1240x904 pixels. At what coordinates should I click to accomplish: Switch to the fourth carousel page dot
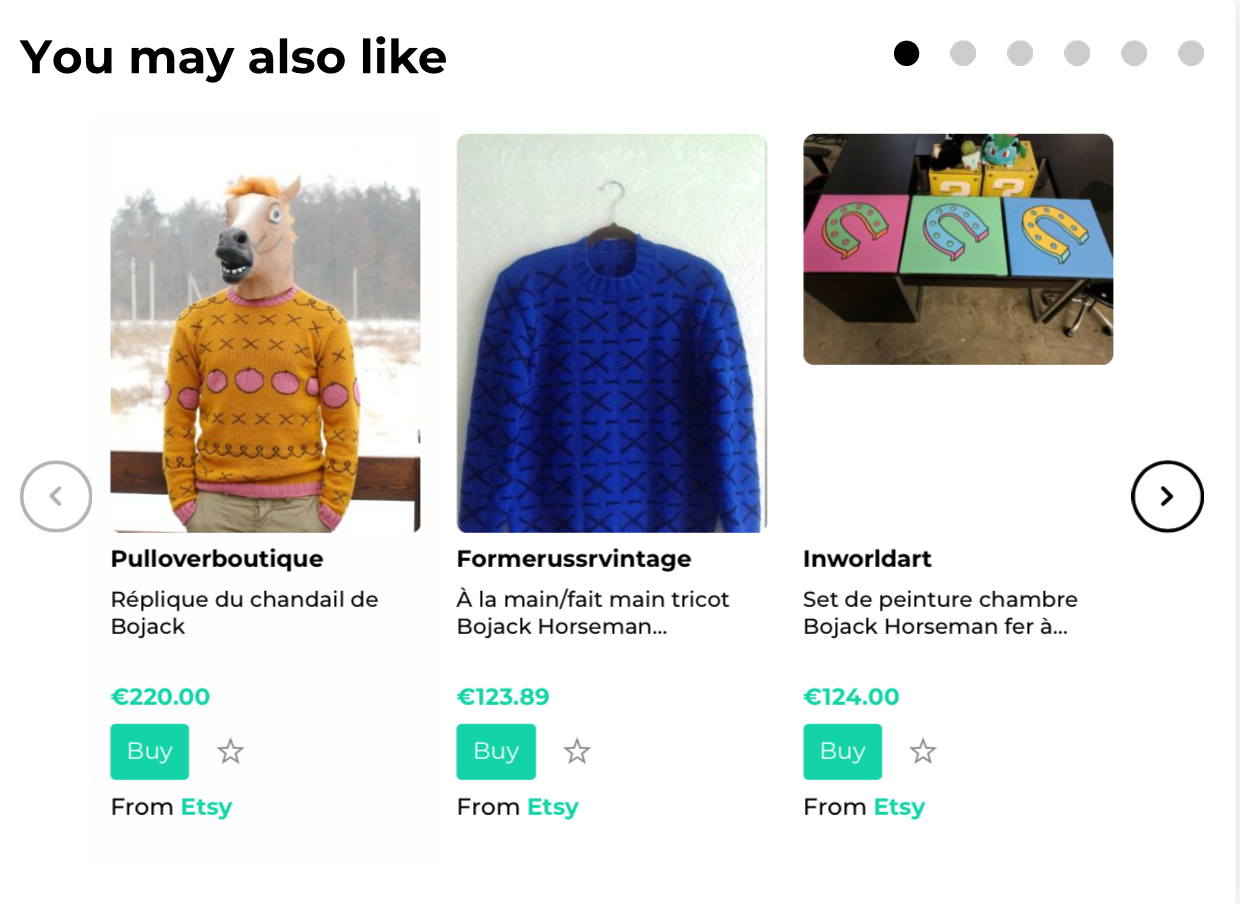pos(1077,53)
